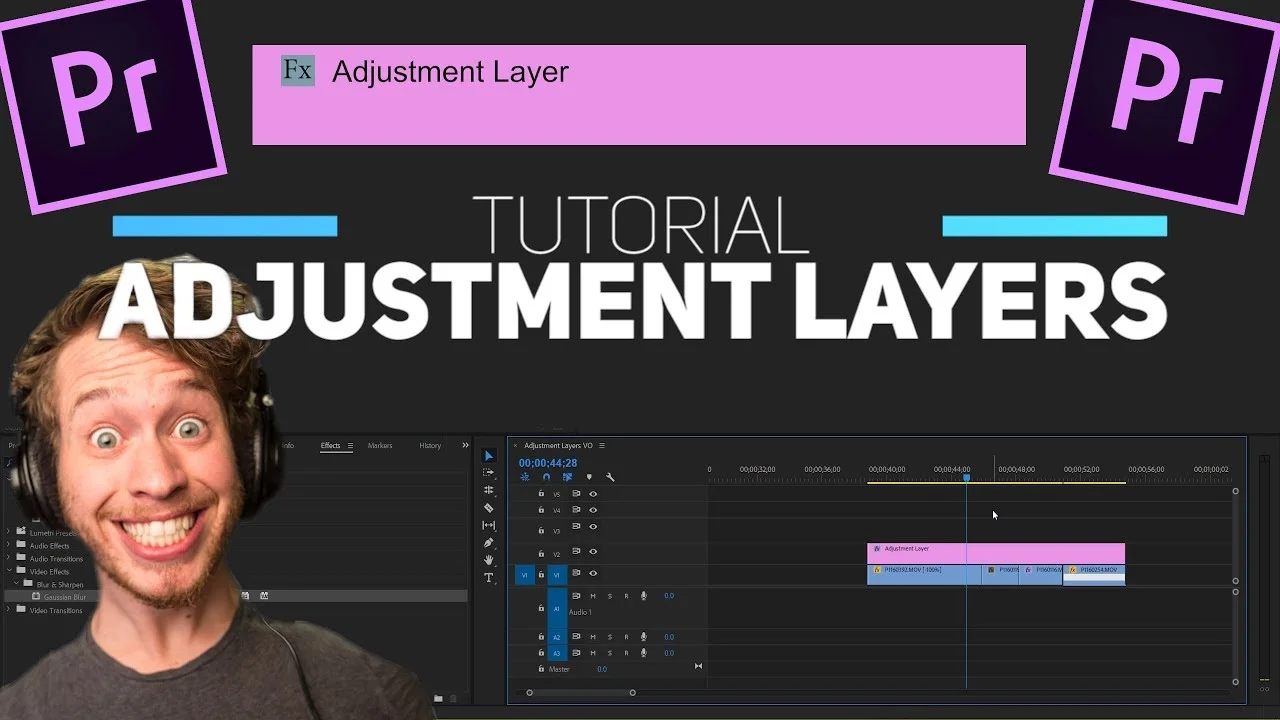The width and height of the screenshot is (1280, 720).
Task: Create new custom bin folder icon
Action: tap(438, 698)
